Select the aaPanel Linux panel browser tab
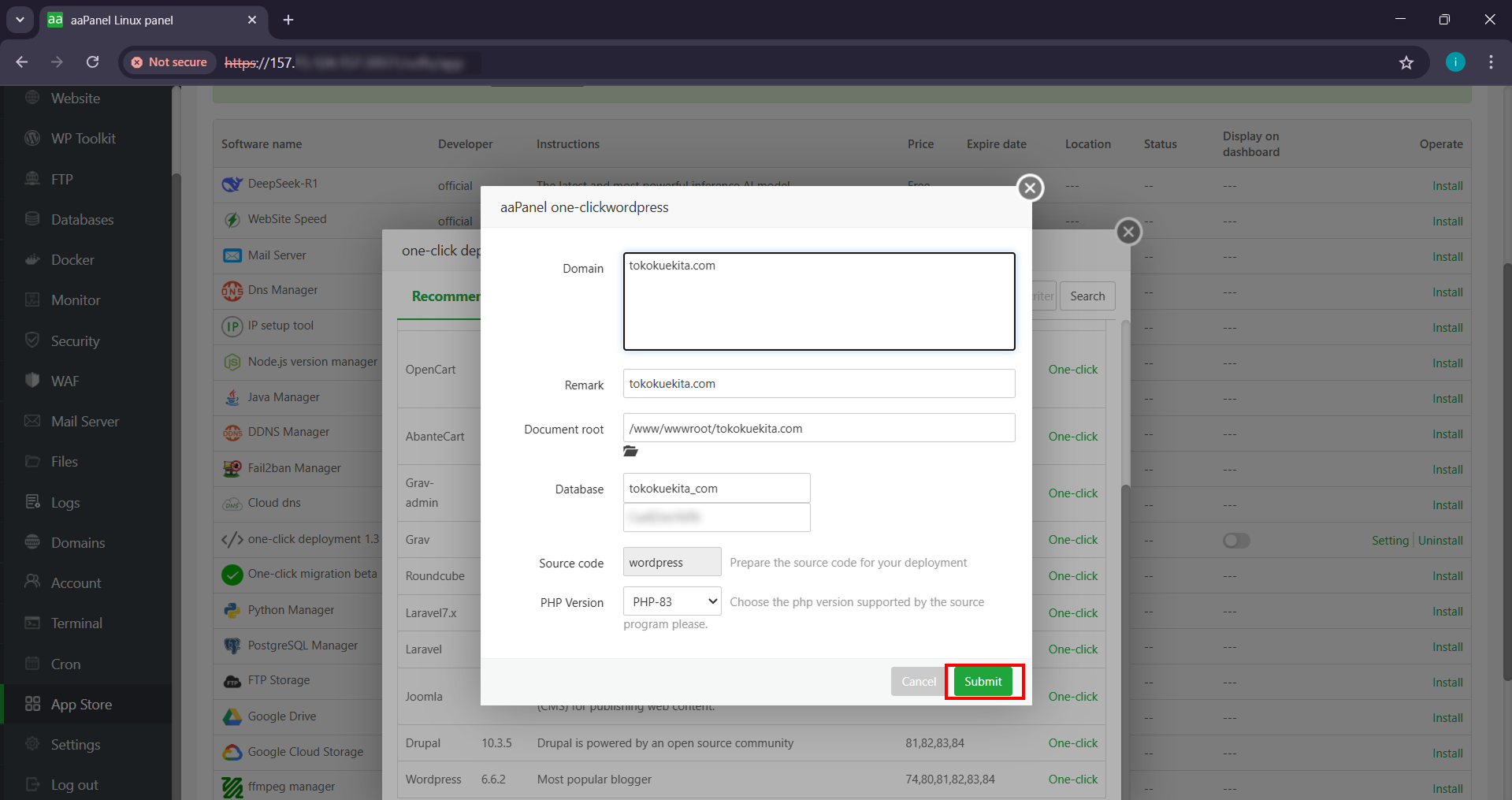 click(x=134, y=20)
